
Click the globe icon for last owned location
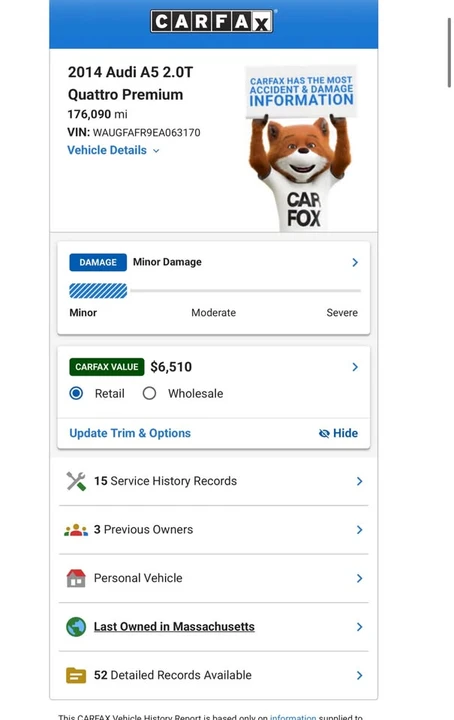point(76,627)
